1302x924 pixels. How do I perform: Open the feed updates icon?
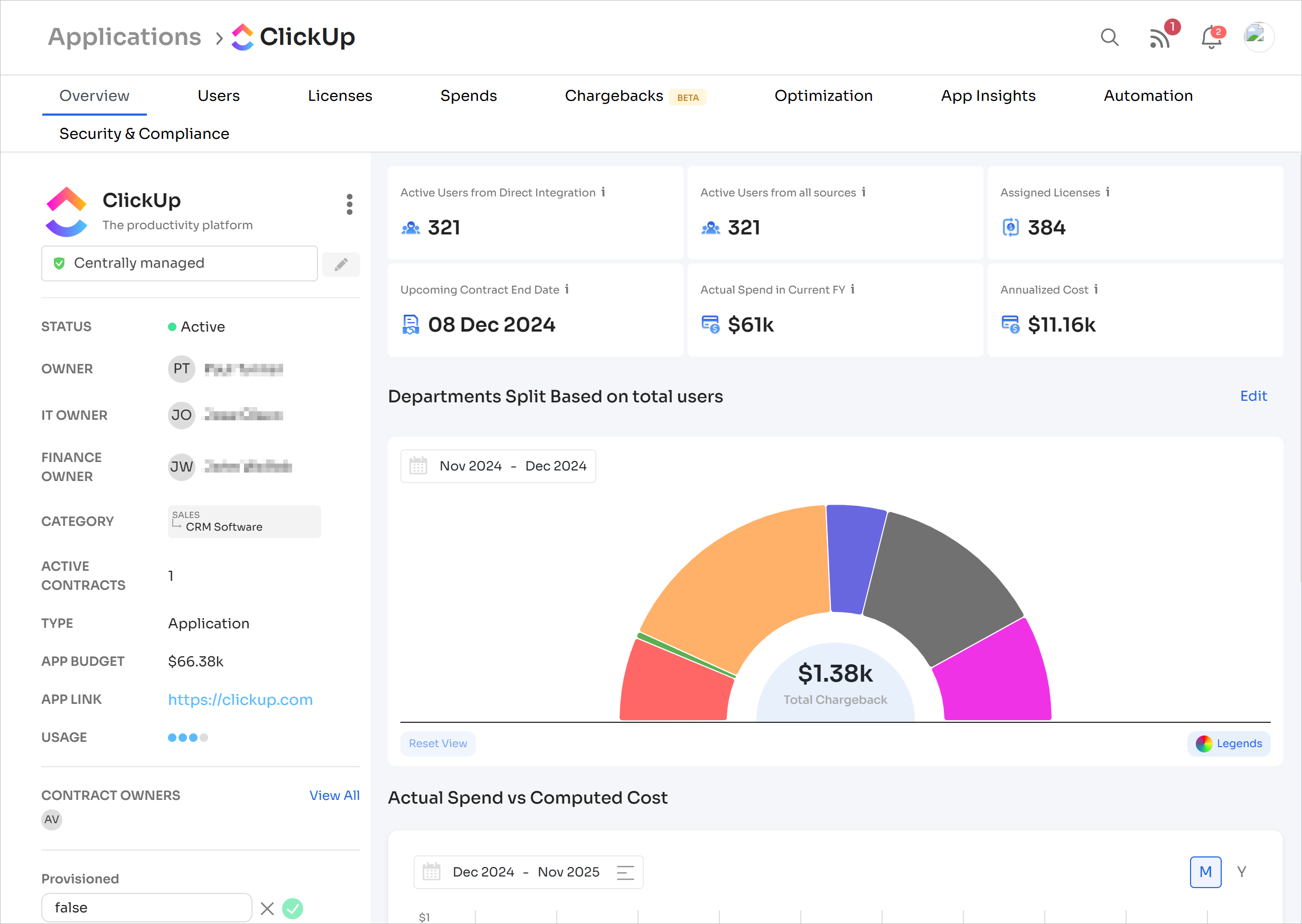coord(1159,39)
